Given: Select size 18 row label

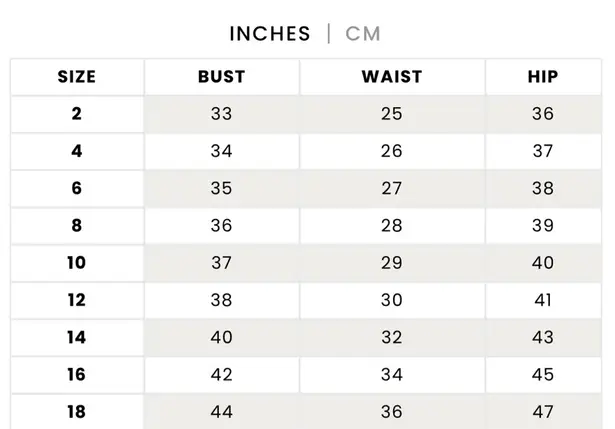Looking at the screenshot, I should (x=77, y=412).
